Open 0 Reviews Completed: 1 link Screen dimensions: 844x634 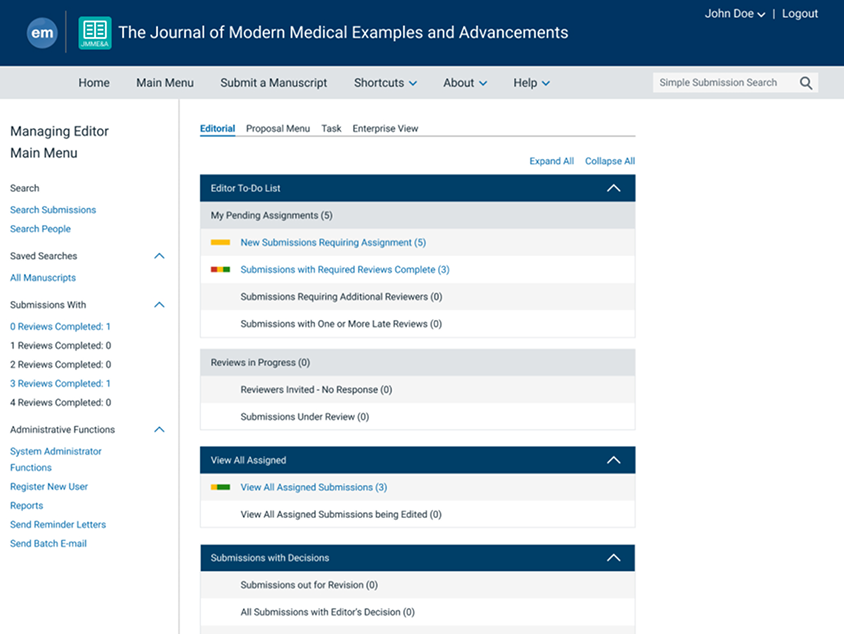point(60,327)
